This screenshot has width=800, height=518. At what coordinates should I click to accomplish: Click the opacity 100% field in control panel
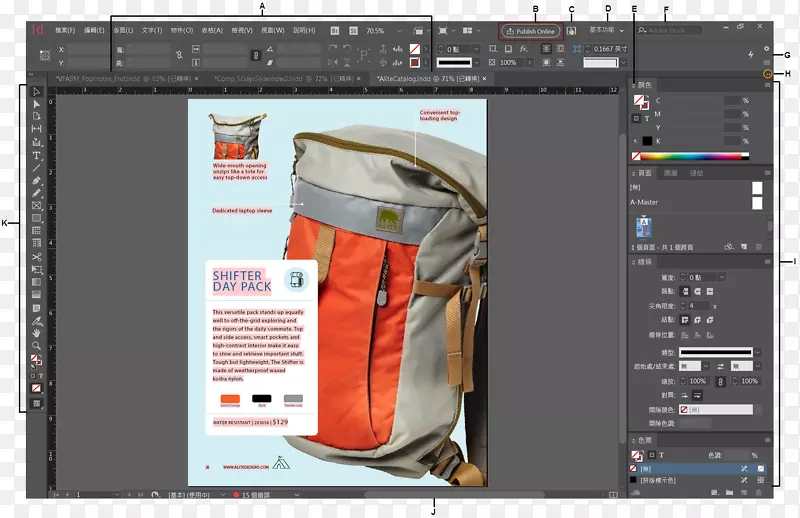point(511,62)
